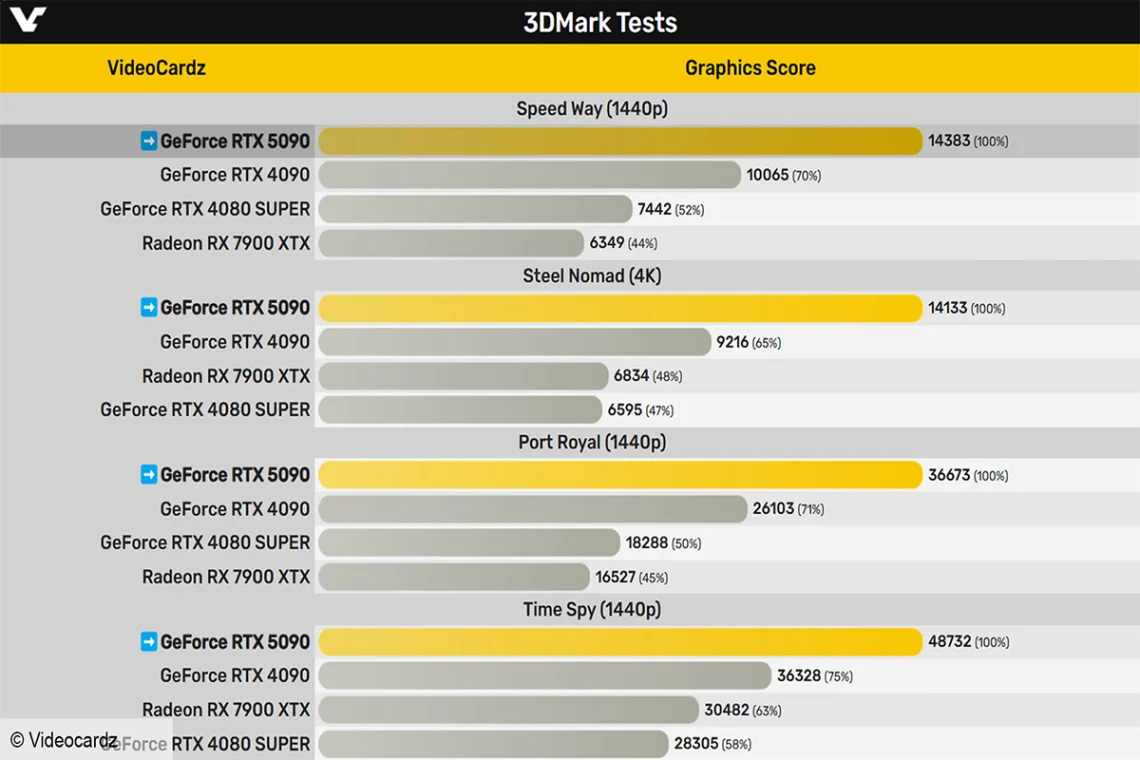
Task: Select the Steel Nomad (4K) section header
Action: 592,276
